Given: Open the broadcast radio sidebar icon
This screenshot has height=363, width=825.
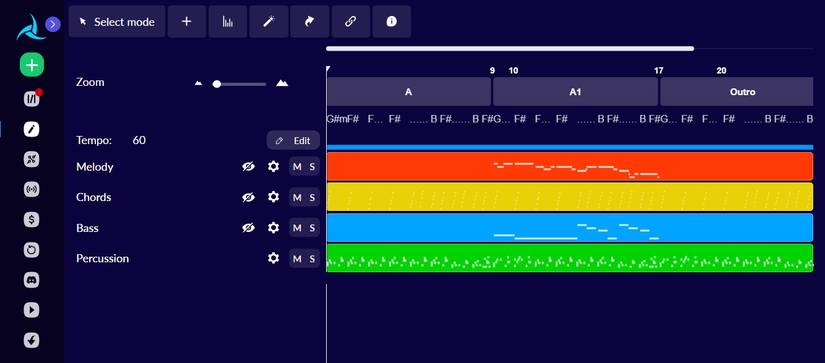Looking at the screenshot, I should pyautogui.click(x=32, y=189).
